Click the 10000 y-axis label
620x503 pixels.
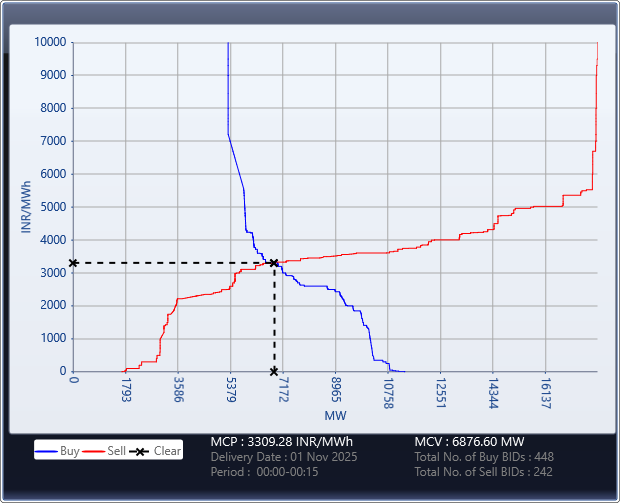coord(50,42)
